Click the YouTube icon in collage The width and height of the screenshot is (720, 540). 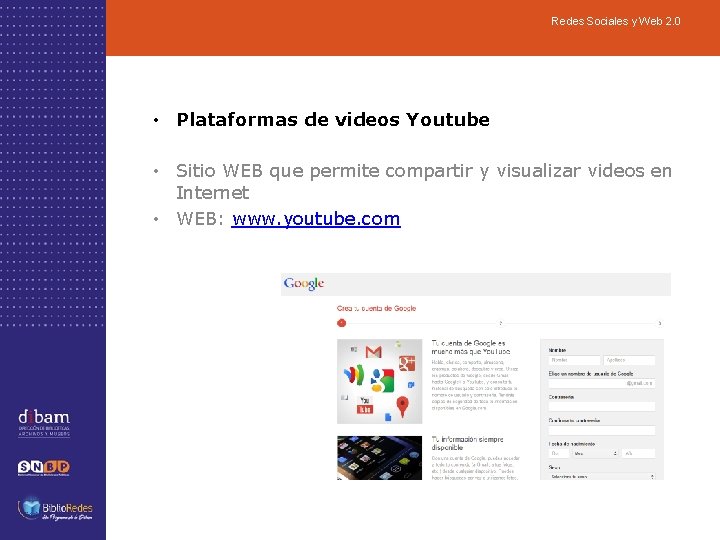365,405
